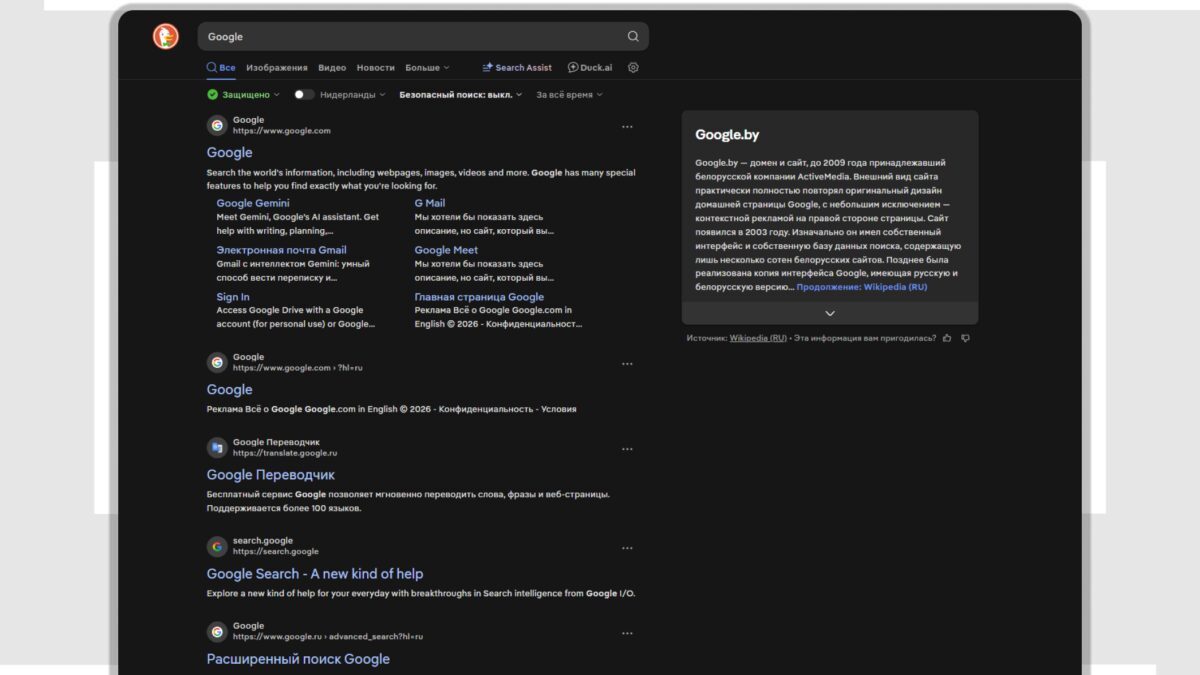Open the Google Gemini sitelink
The height and width of the screenshot is (675, 1200).
(x=253, y=203)
